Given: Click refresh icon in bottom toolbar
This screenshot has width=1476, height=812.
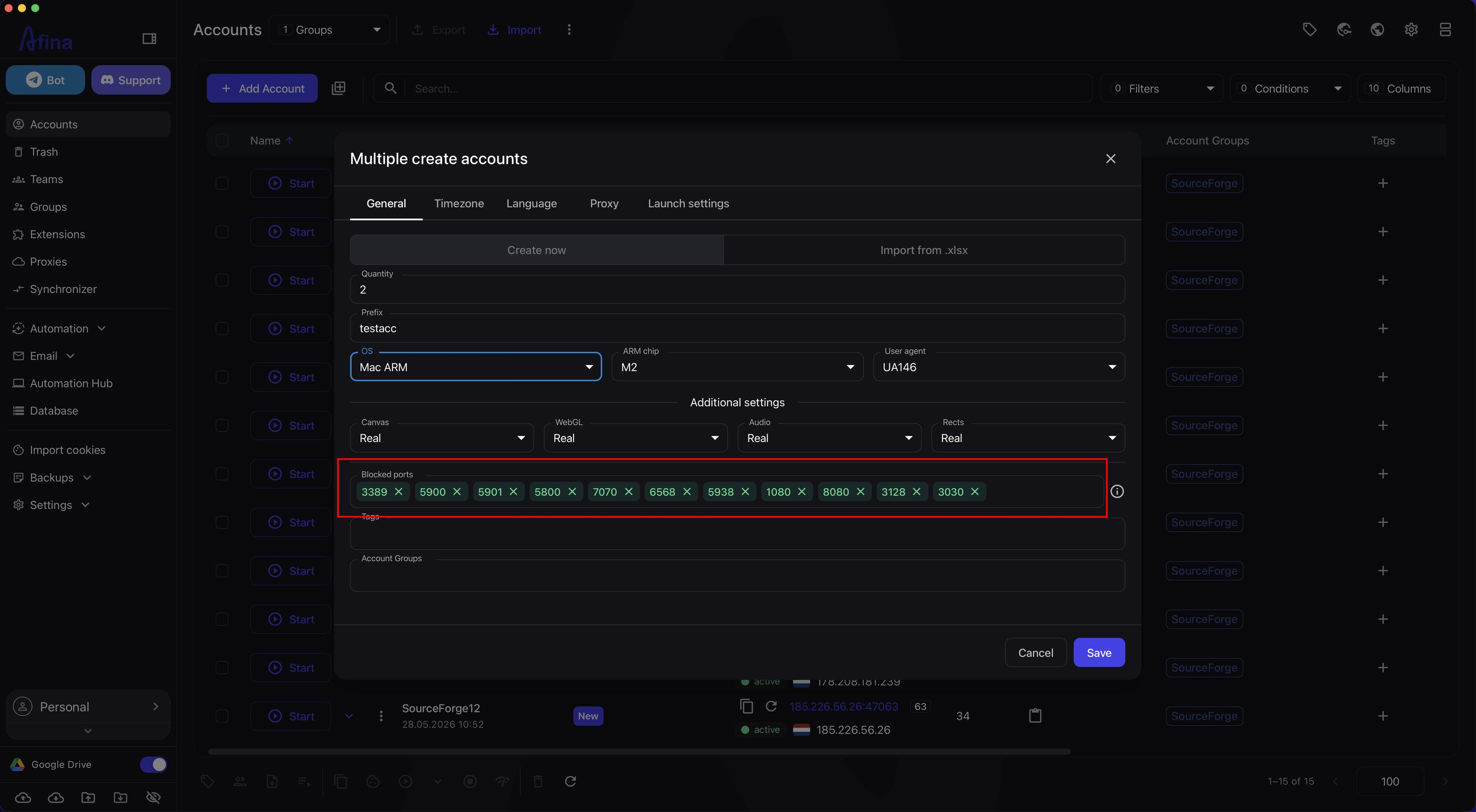Looking at the screenshot, I should click(570, 782).
